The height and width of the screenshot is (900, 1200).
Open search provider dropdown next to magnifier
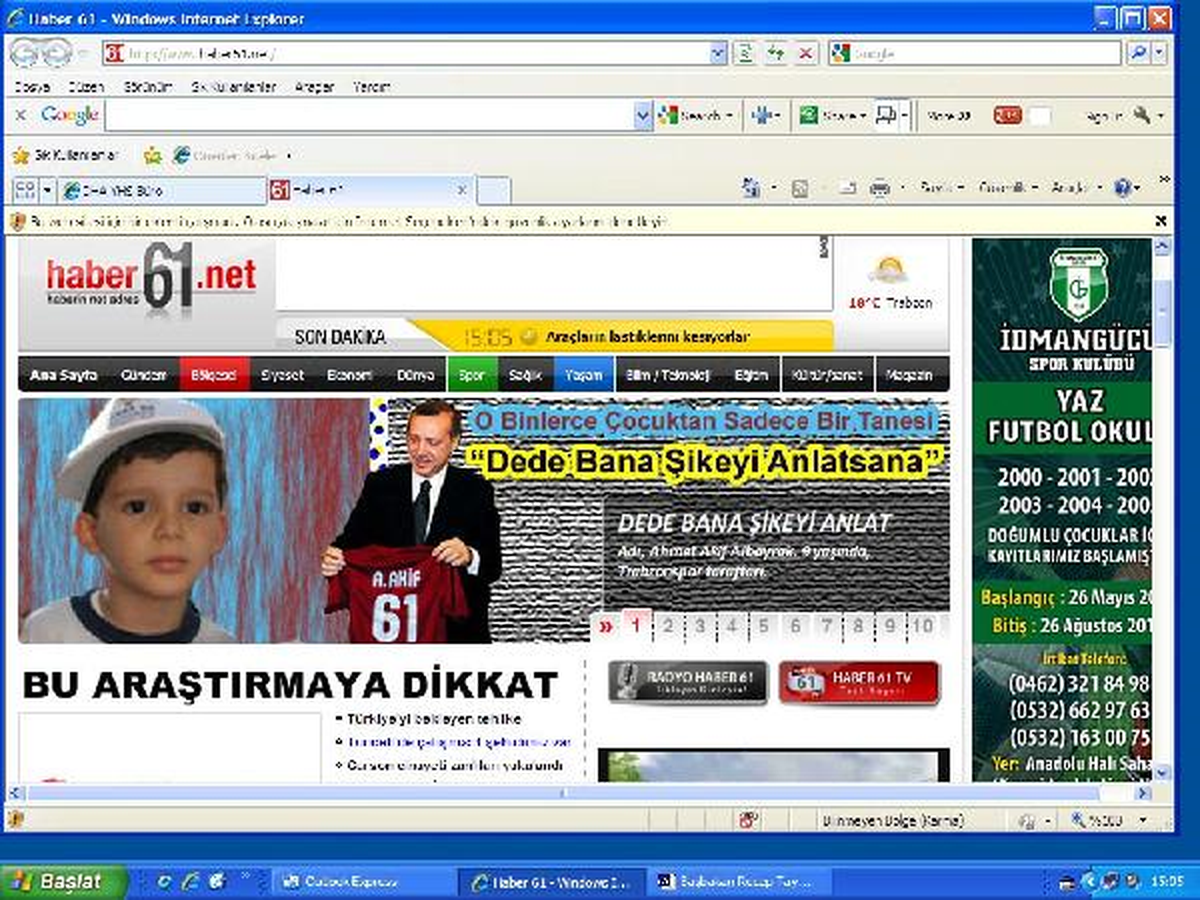pyautogui.click(x=1160, y=53)
